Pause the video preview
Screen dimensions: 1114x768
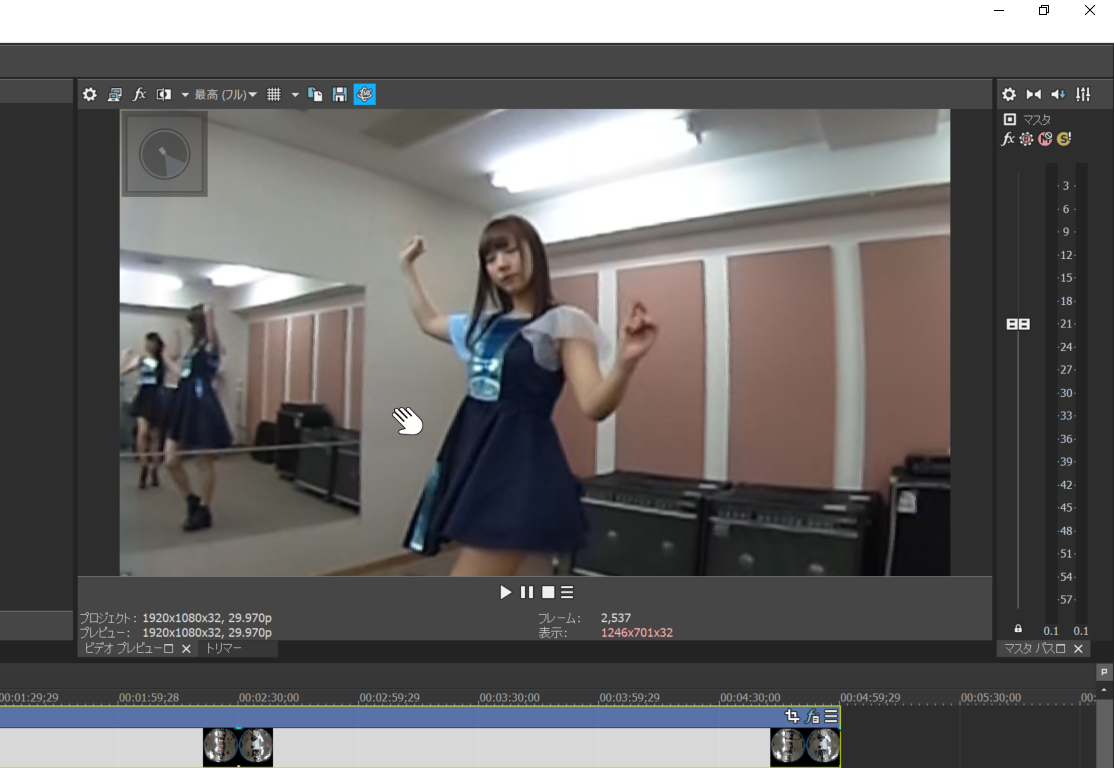526,592
